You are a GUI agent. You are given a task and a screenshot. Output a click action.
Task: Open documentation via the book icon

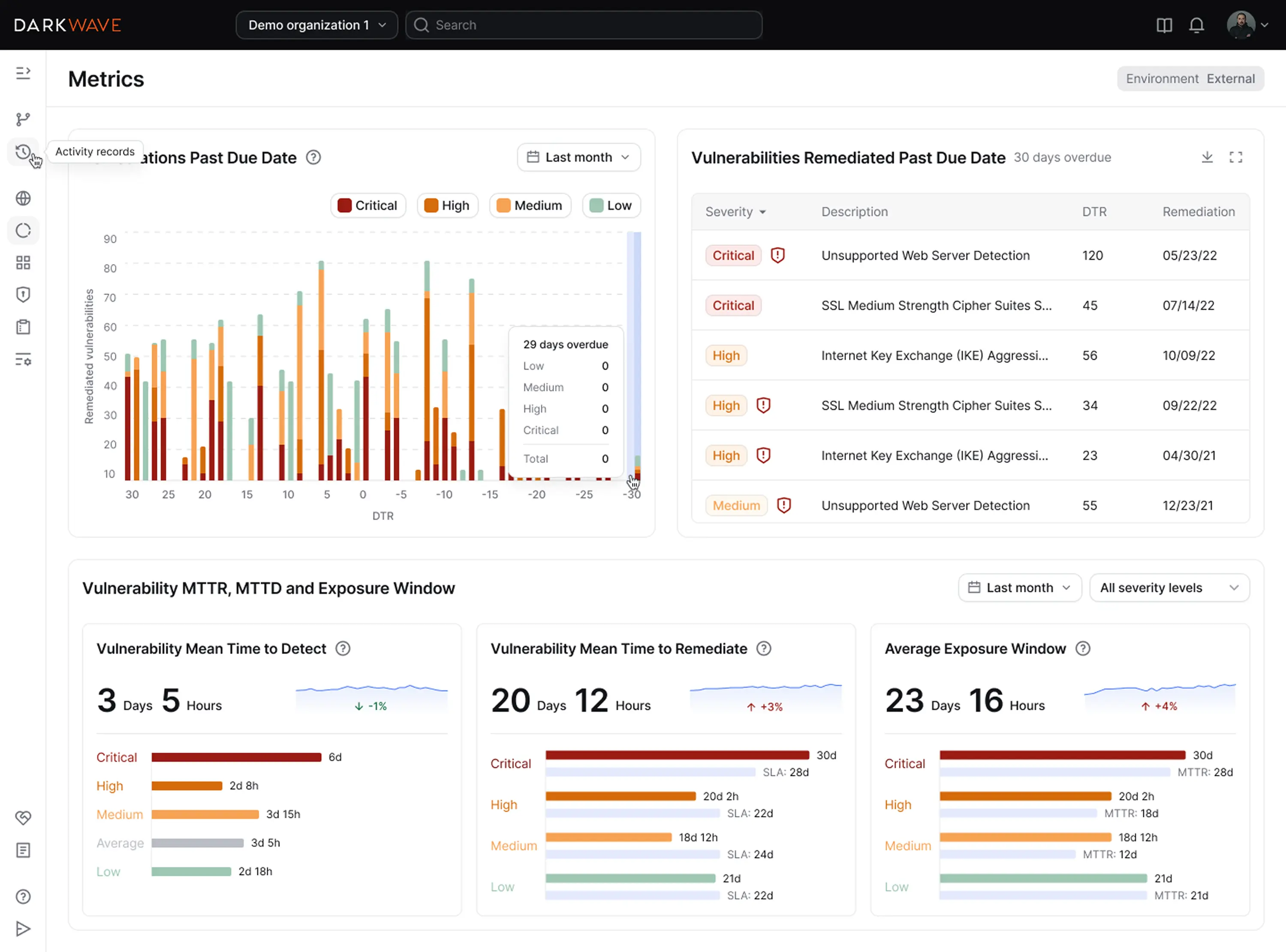pos(1164,25)
